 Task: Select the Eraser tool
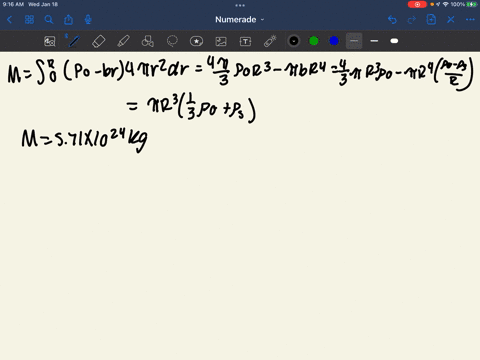98,41
